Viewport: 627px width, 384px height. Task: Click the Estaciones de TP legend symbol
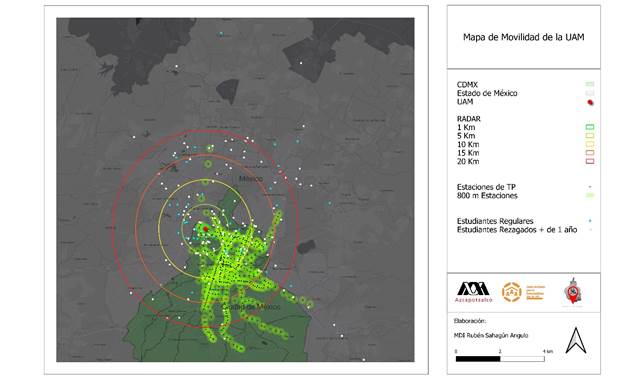[x=590, y=187]
